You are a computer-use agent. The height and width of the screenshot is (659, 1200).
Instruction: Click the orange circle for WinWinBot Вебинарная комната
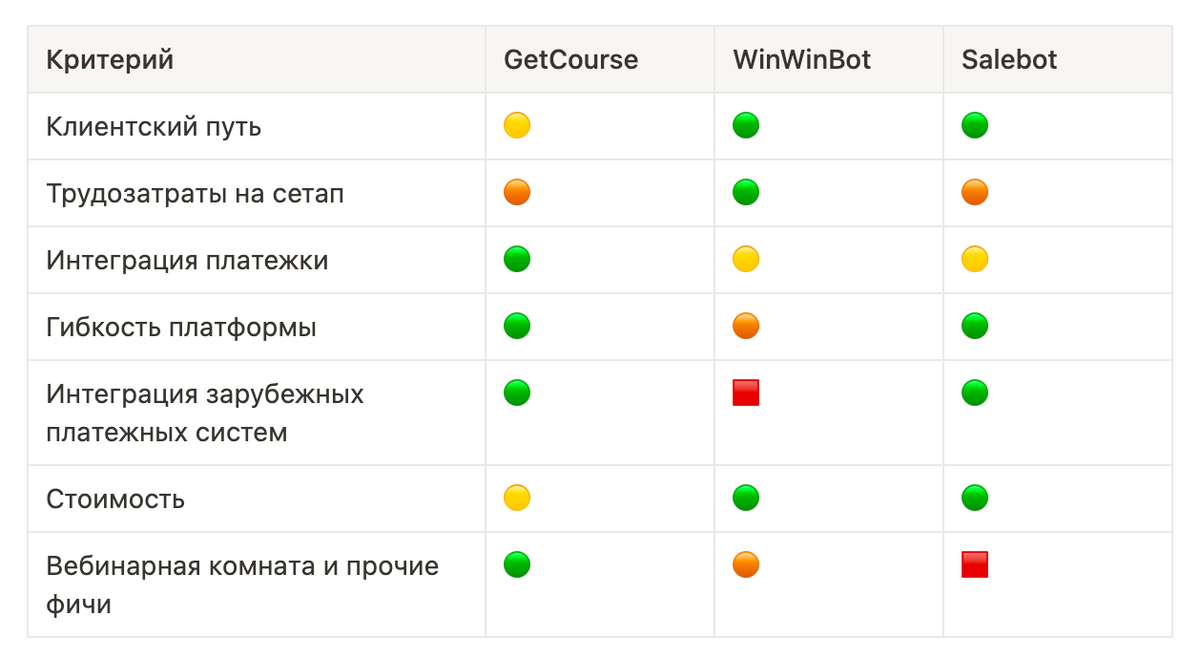746,565
